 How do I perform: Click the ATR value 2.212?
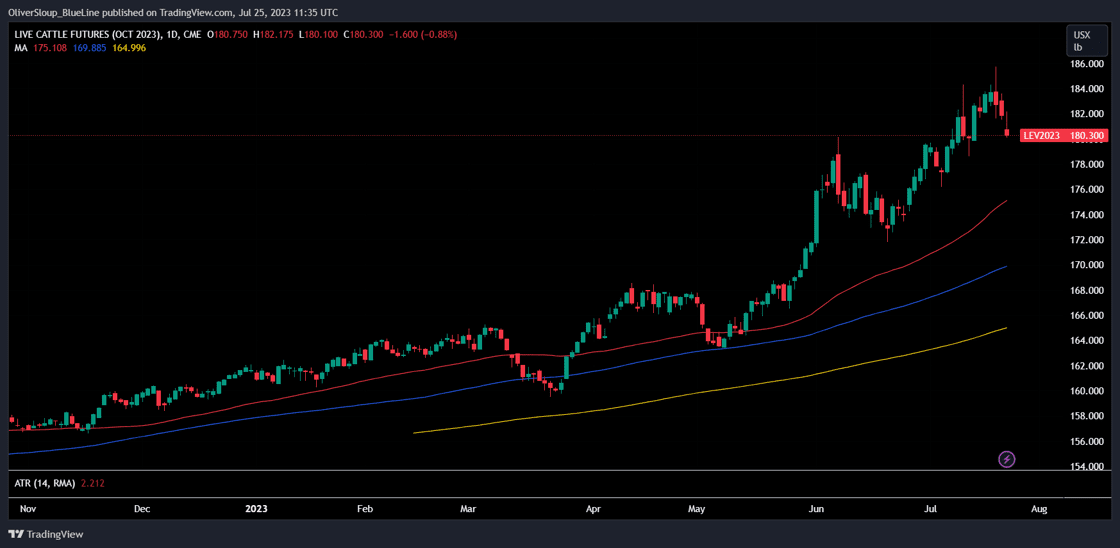93,484
